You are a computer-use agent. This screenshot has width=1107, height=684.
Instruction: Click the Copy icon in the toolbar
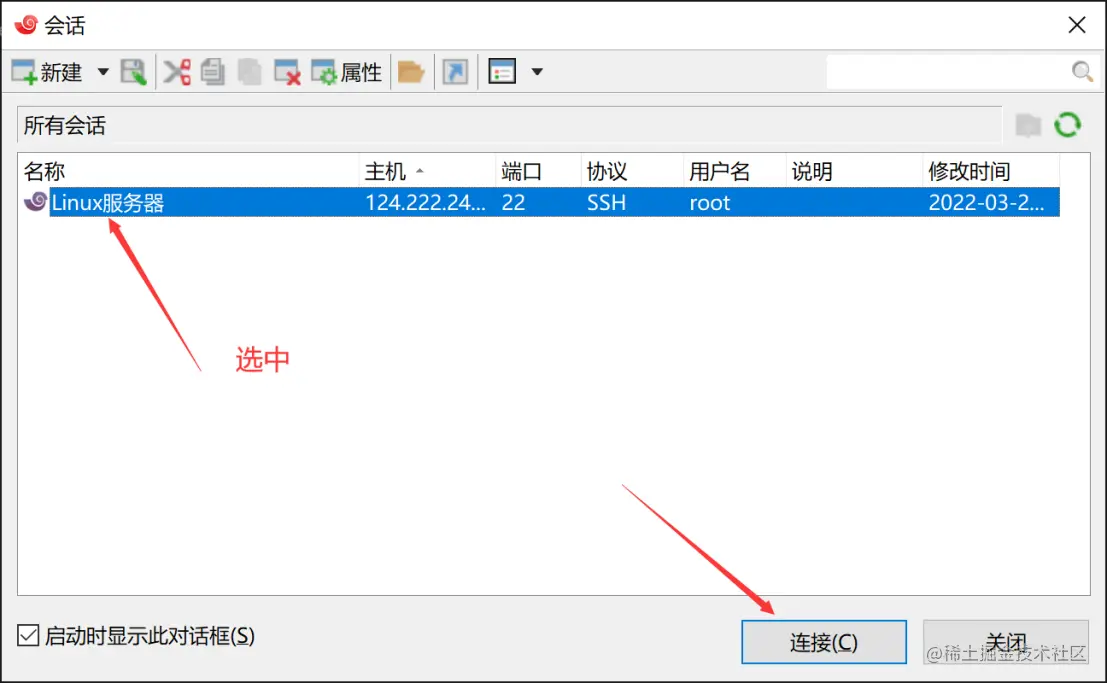click(213, 72)
